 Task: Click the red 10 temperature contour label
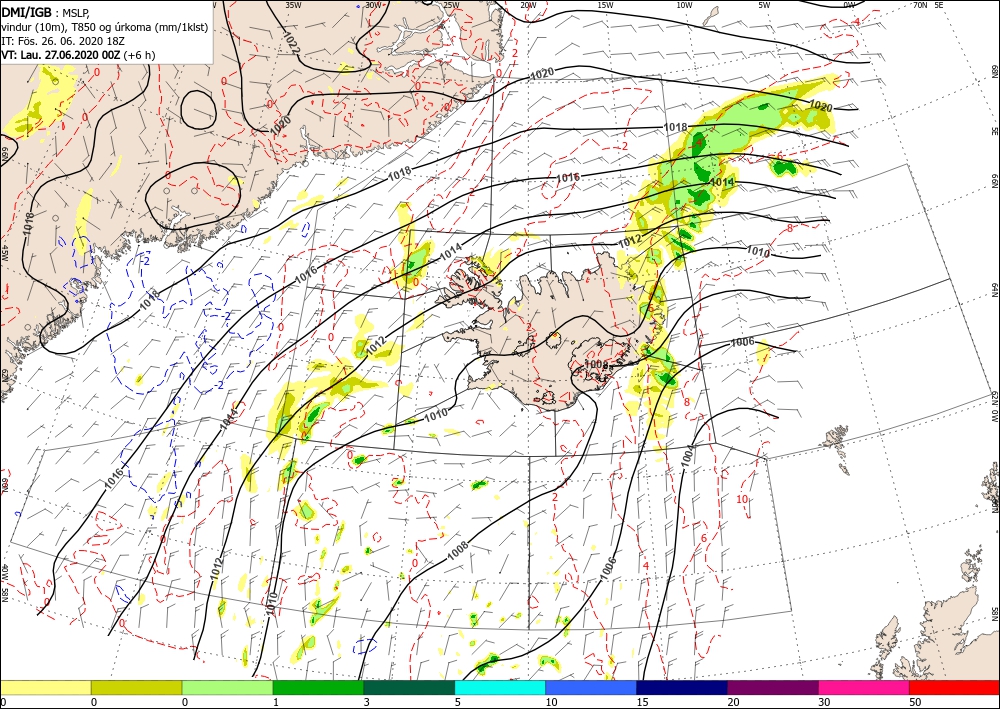(x=742, y=499)
